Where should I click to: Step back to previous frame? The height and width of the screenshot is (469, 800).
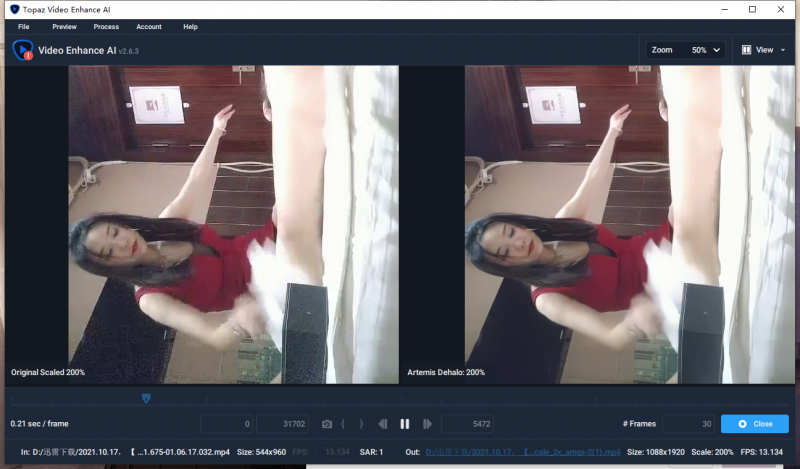(x=383, y=424)
